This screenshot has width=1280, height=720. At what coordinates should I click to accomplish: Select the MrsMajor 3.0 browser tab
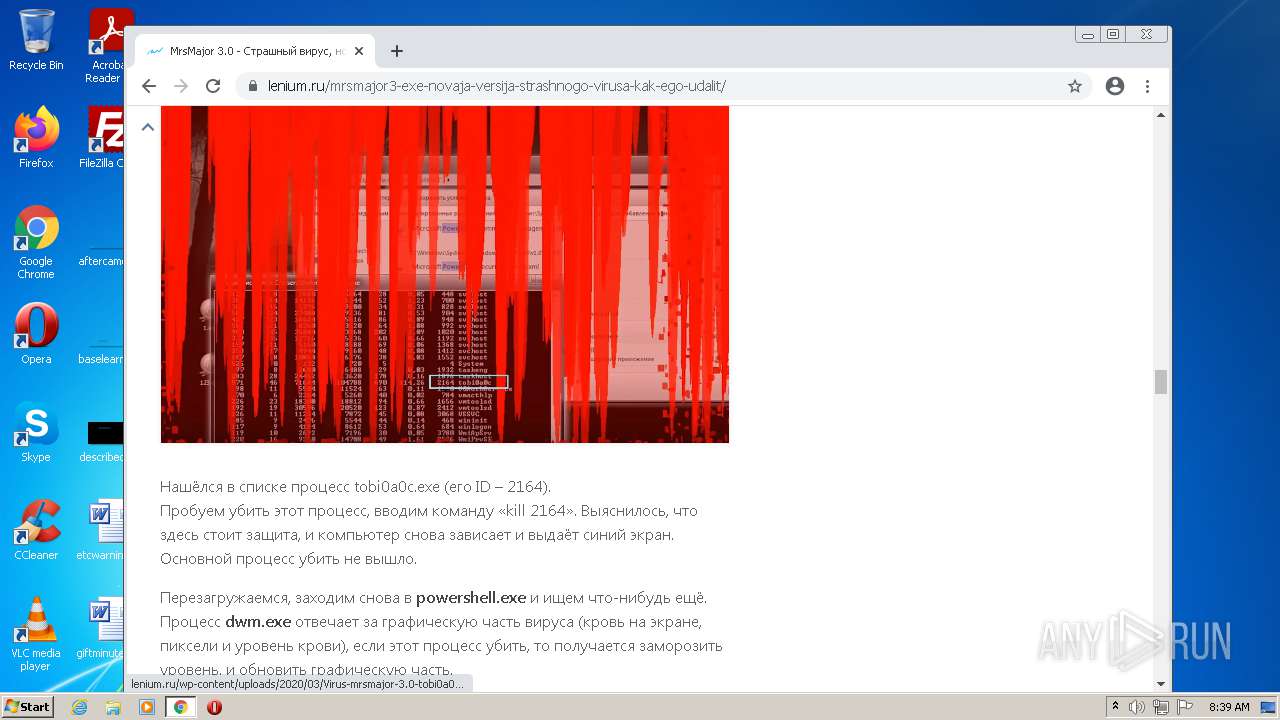(x=256, y=51)
